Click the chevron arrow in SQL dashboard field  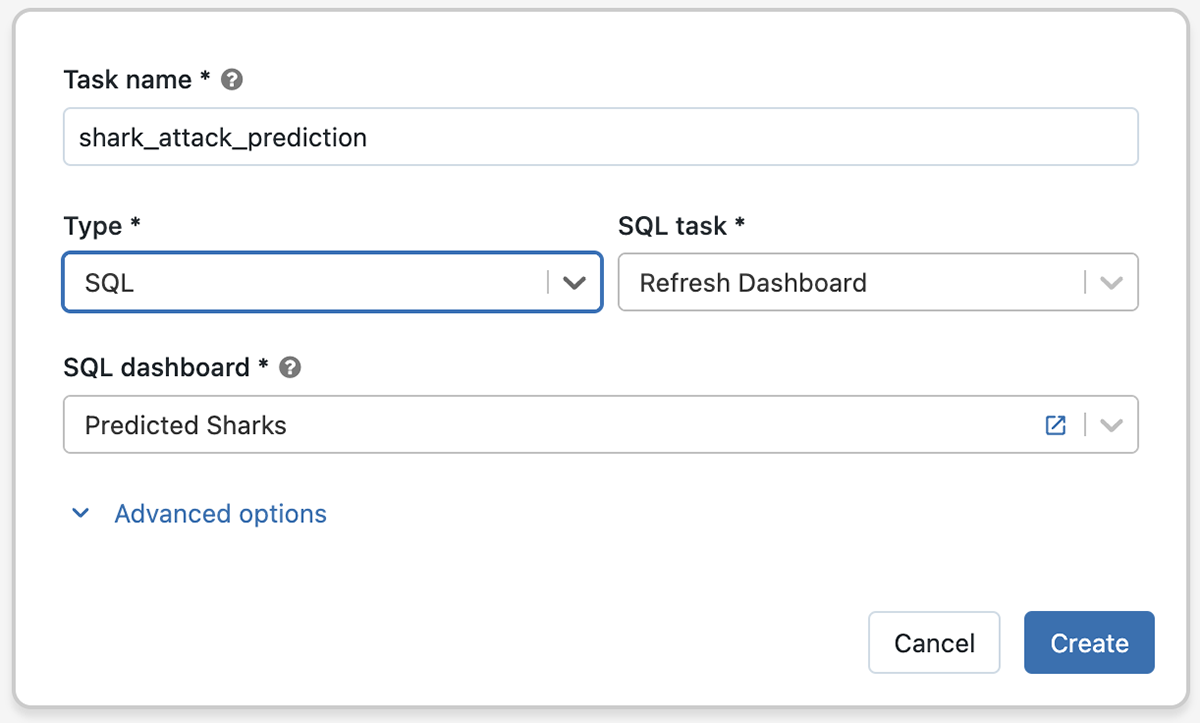(x=1111, y=425)
